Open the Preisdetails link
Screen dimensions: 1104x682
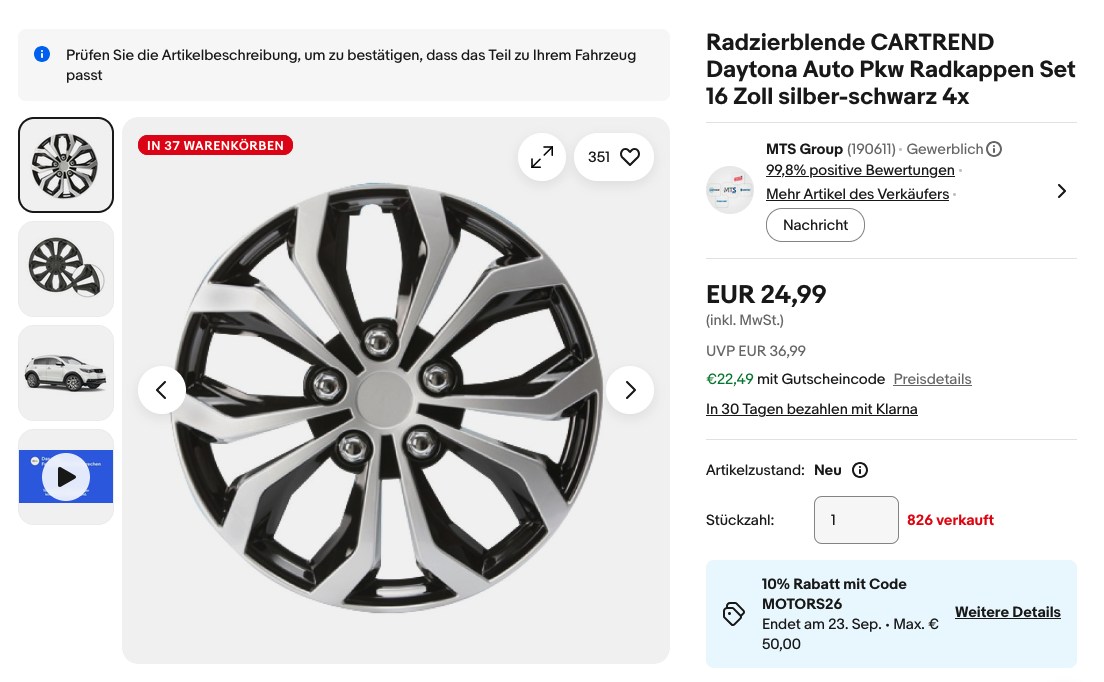(x=932, y=379)
